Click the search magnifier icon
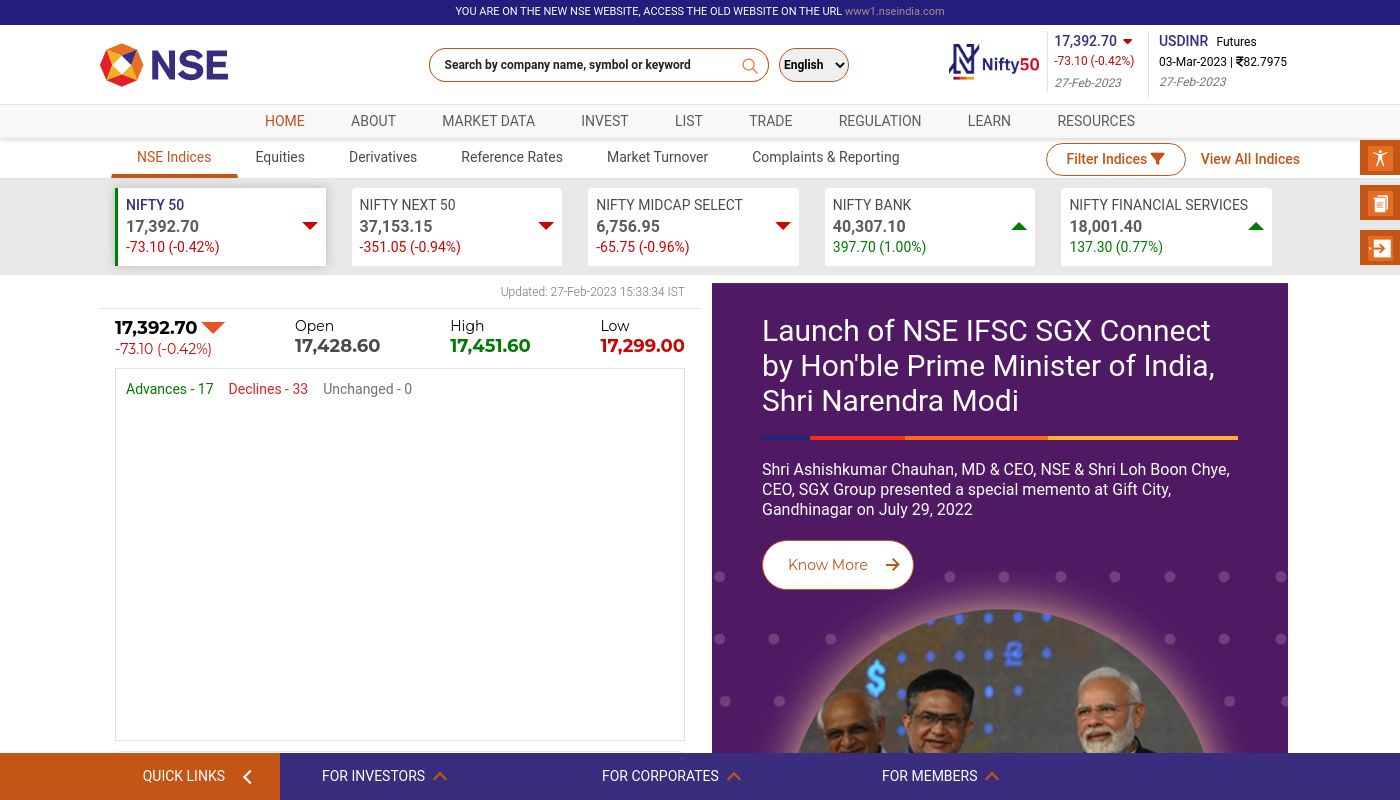This screenshot has height=800, width=1400. [750, 66]
